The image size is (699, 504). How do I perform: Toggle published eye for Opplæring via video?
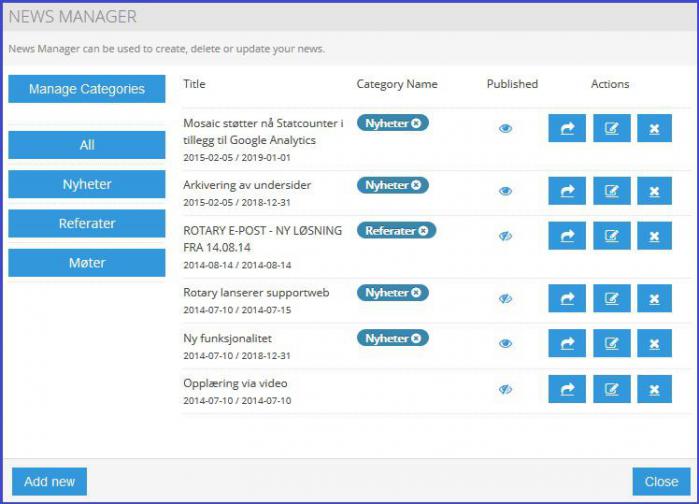[x=506, y=389]
